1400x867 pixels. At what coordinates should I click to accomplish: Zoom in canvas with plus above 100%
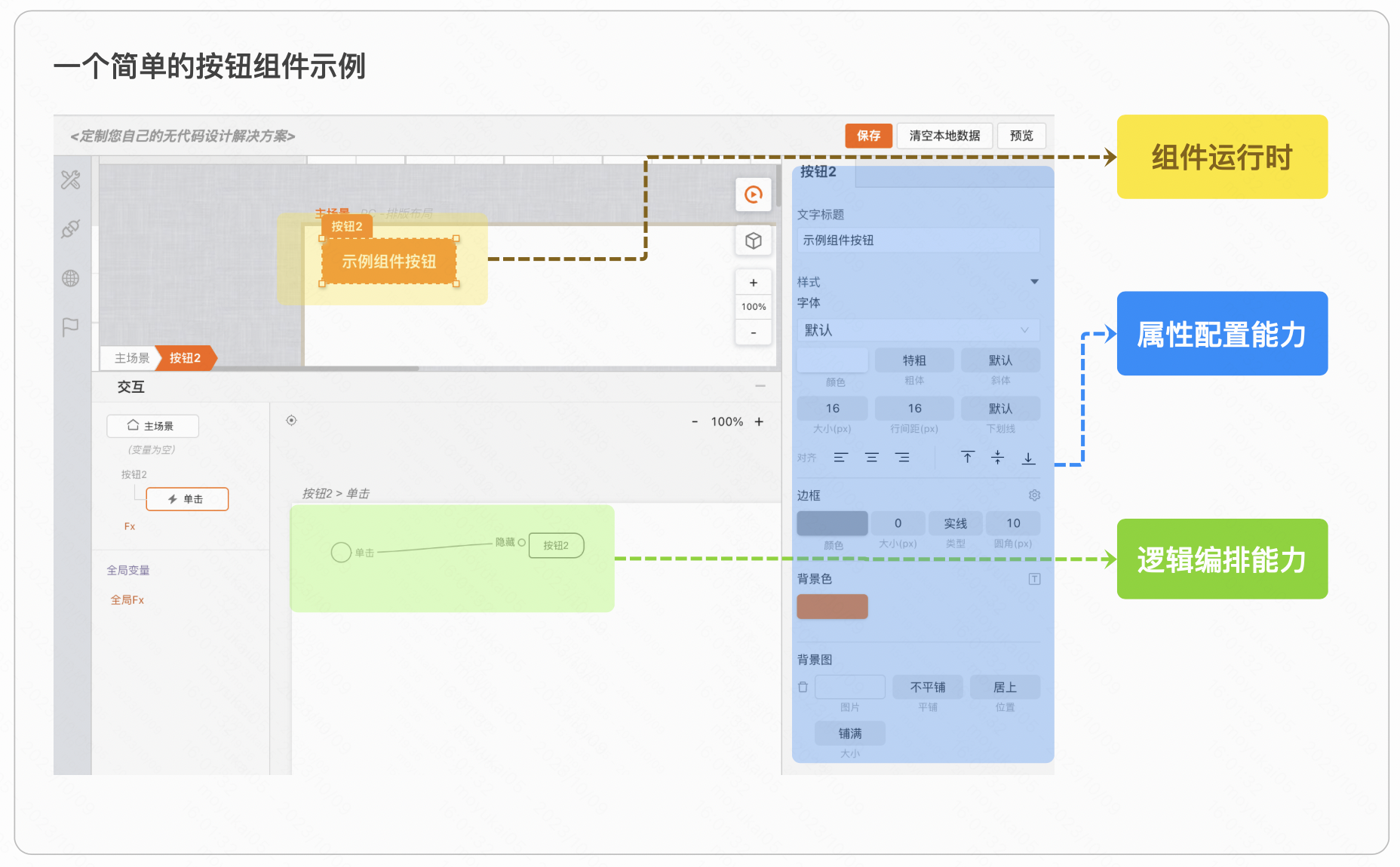pyautogui.click(x=754, y=283)
